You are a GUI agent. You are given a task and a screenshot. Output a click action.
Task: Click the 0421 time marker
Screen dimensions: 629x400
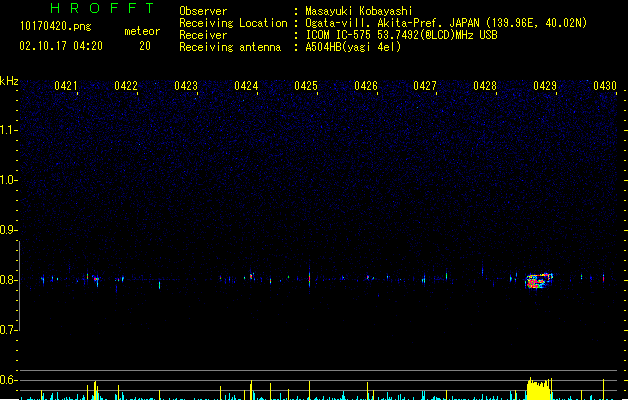(66, 86)
